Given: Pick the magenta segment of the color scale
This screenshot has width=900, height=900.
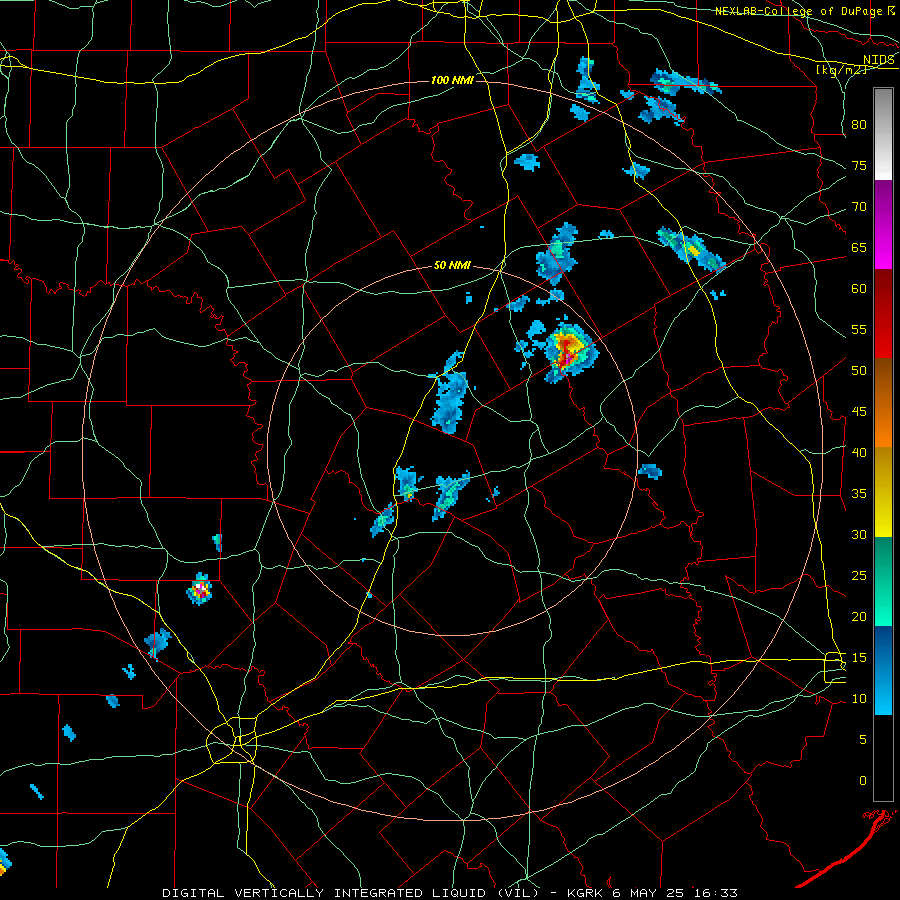Looking at the screenshot, I should [x=883, y=225].
